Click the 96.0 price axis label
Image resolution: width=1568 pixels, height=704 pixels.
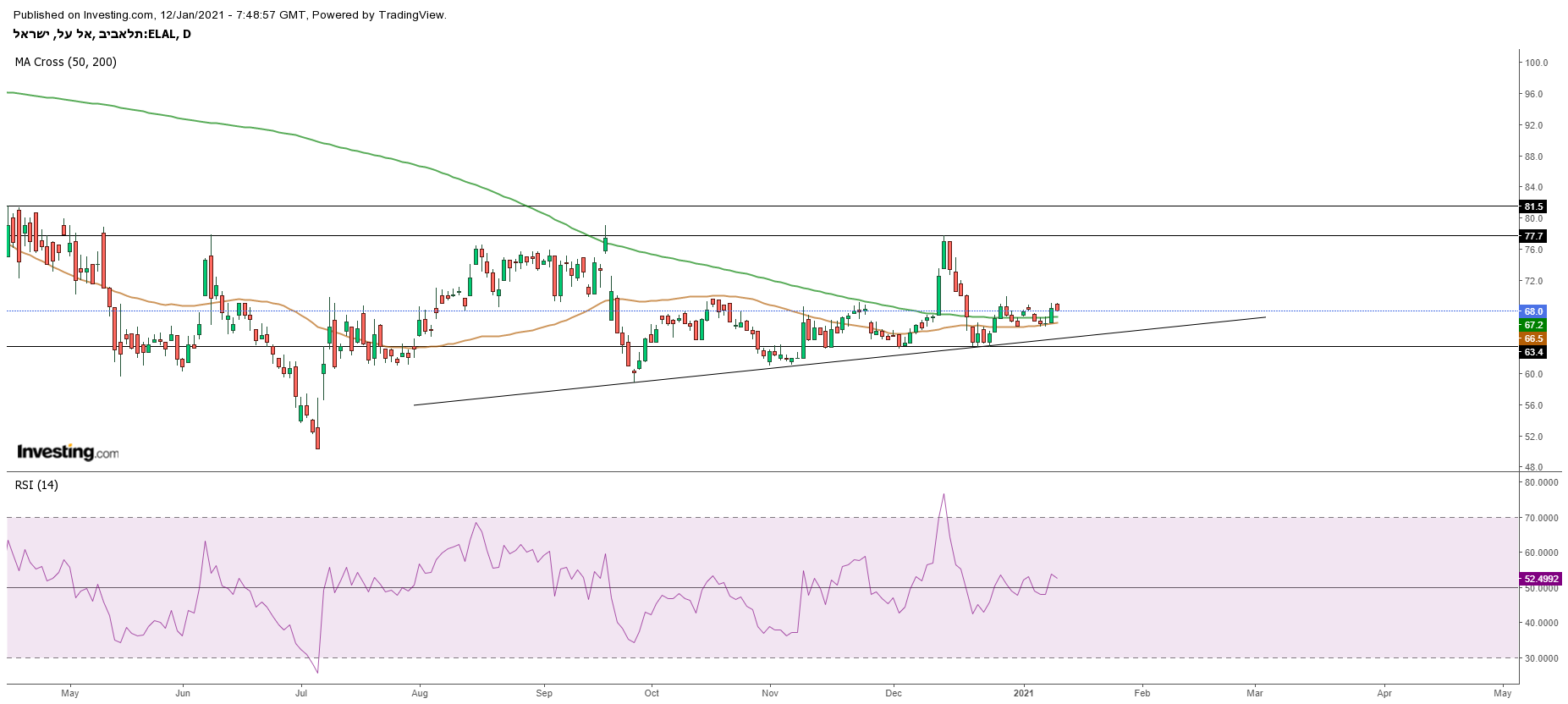point(1533,94)
